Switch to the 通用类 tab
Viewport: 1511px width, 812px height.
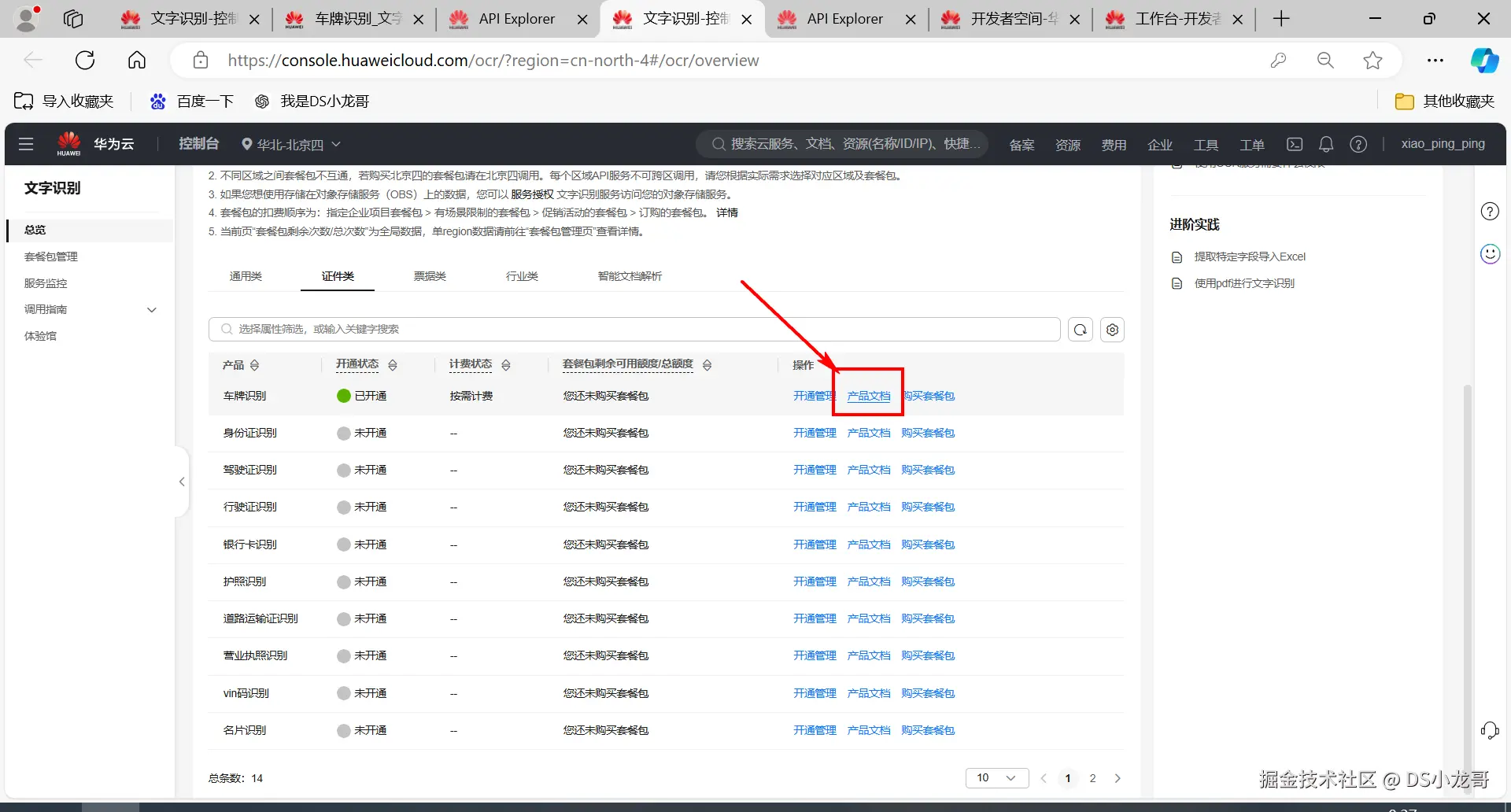(x=246, y=276)
